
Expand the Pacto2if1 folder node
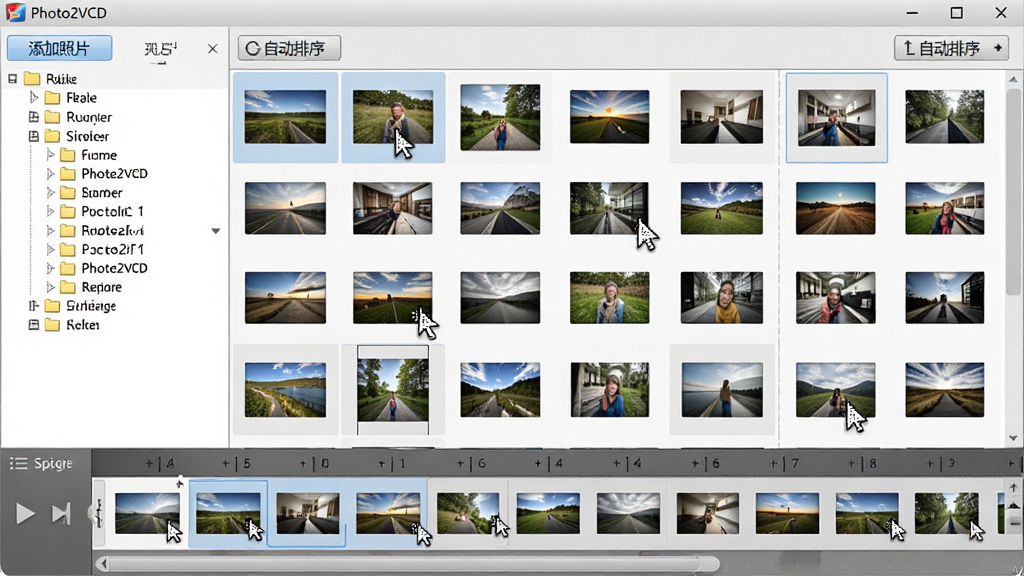[50, 249]
